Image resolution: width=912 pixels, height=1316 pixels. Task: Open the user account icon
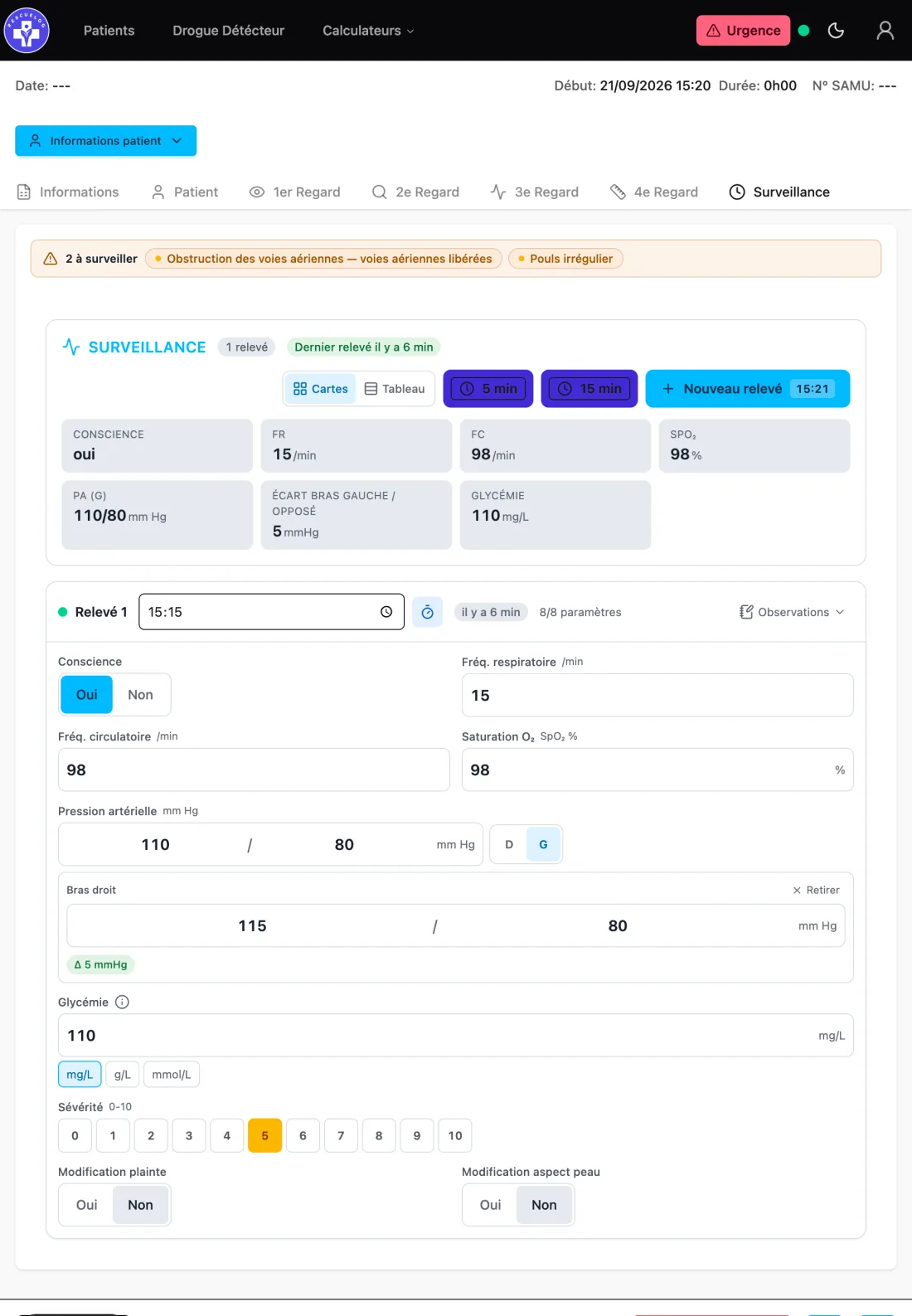pyautogui.click(x=885, y=31)
